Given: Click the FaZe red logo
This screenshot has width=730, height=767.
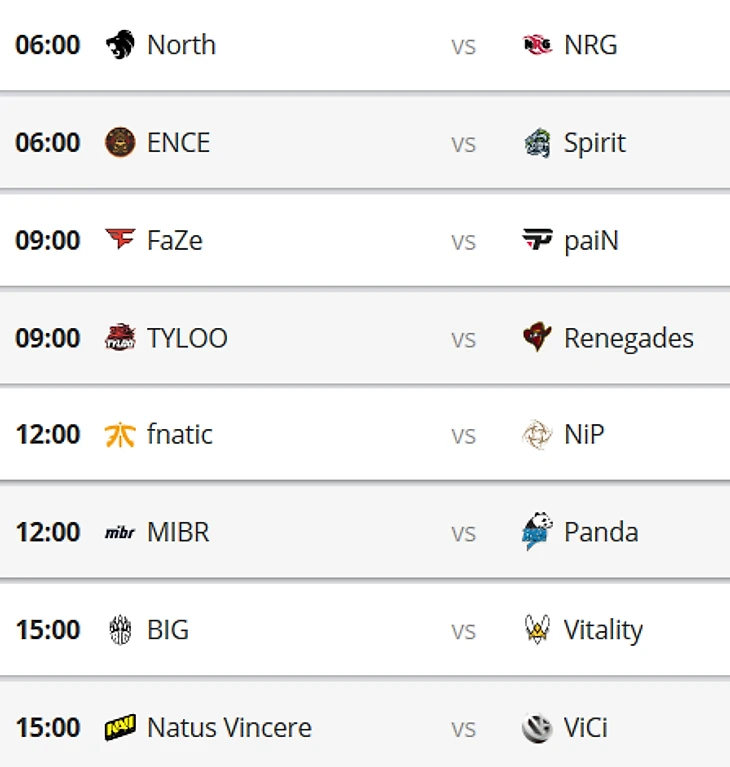Looking at the screenshot, I should point(120,239).
